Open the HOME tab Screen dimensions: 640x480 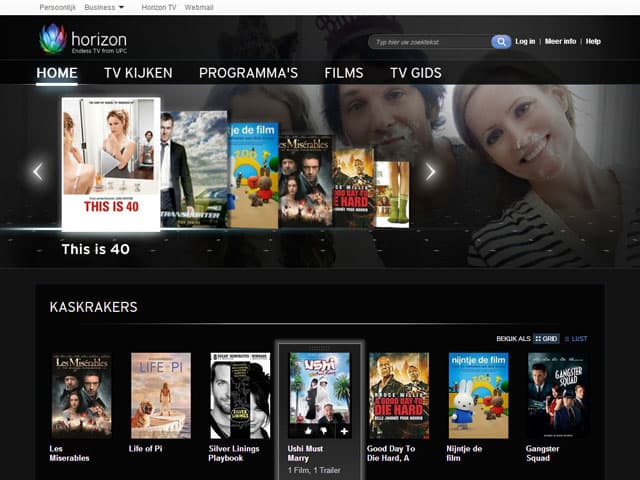pyautogui.click(x=57, y=73)
